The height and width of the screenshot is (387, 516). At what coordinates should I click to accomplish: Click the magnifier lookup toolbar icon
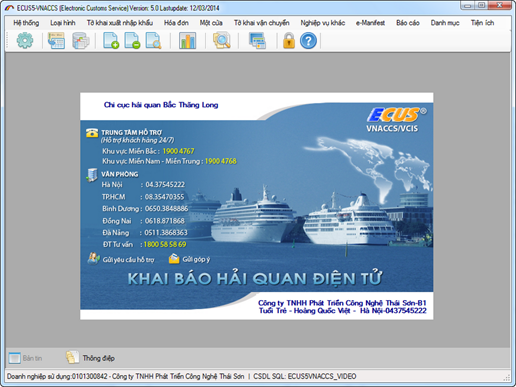222,41
